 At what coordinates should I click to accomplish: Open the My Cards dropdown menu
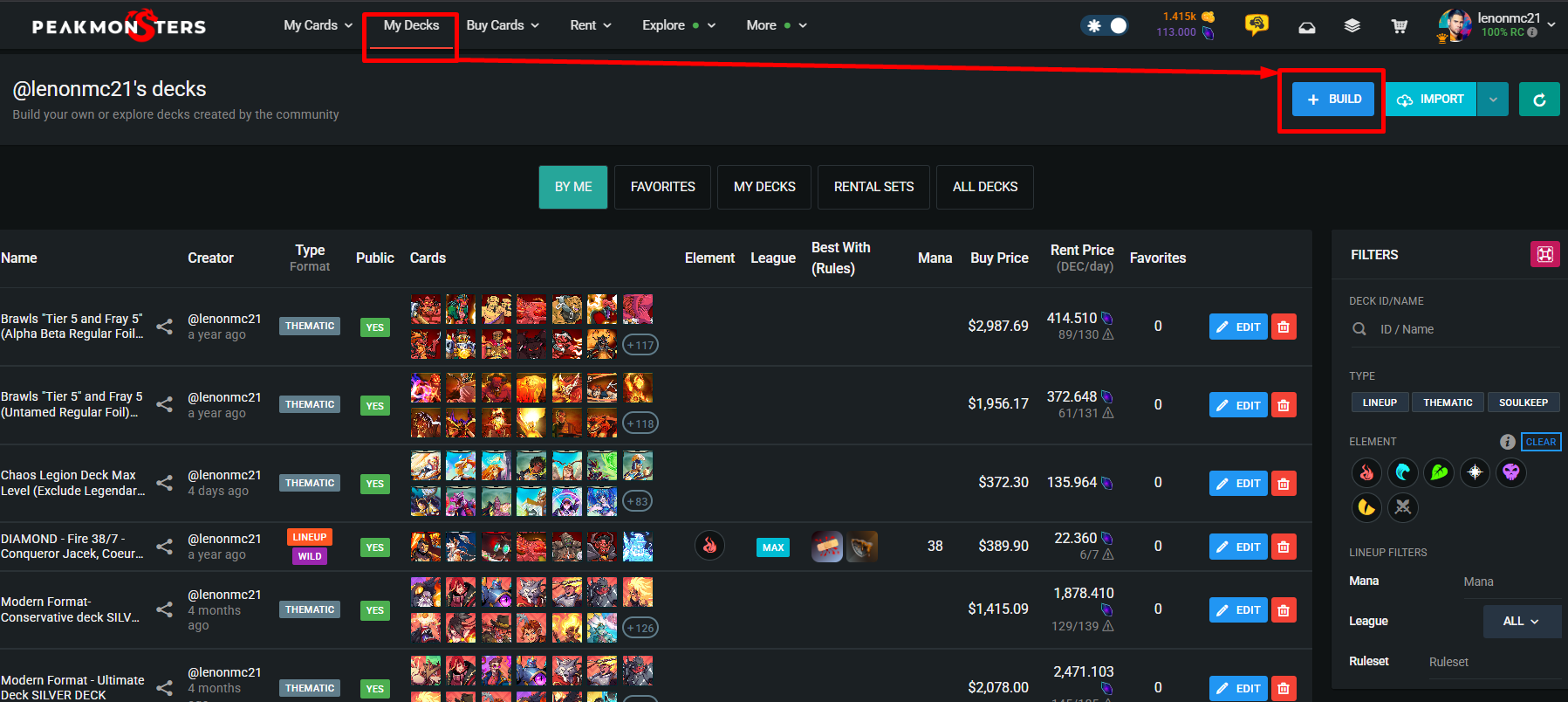[318, 25]
